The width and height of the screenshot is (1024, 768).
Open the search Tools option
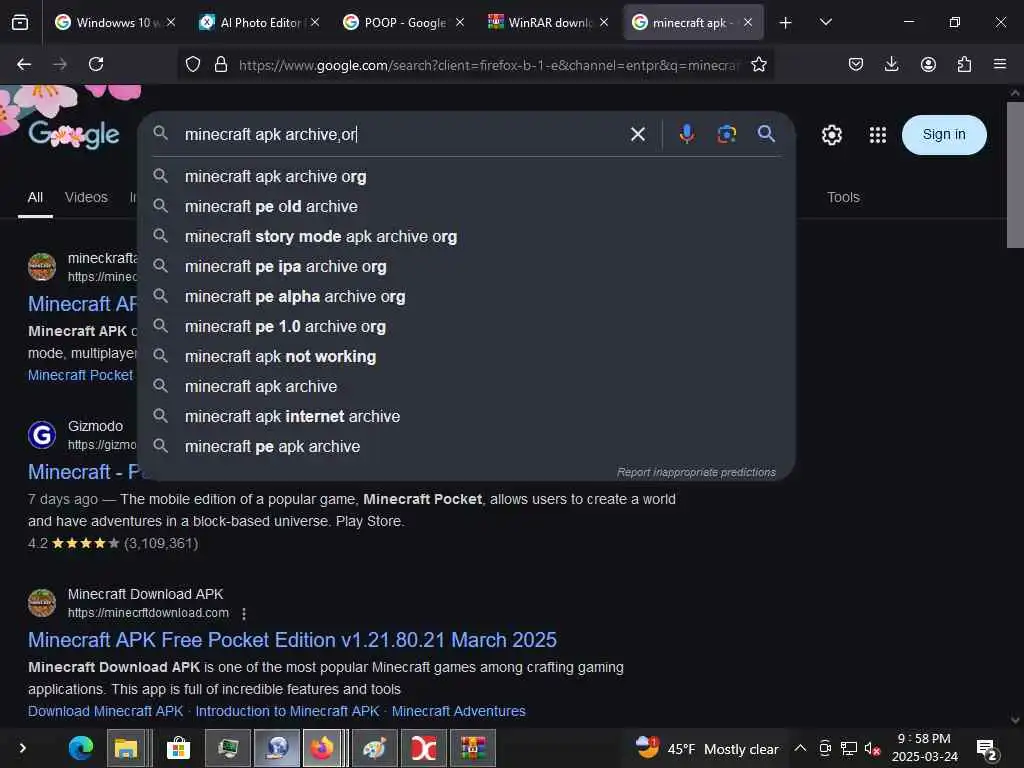[x=843, y=197]
